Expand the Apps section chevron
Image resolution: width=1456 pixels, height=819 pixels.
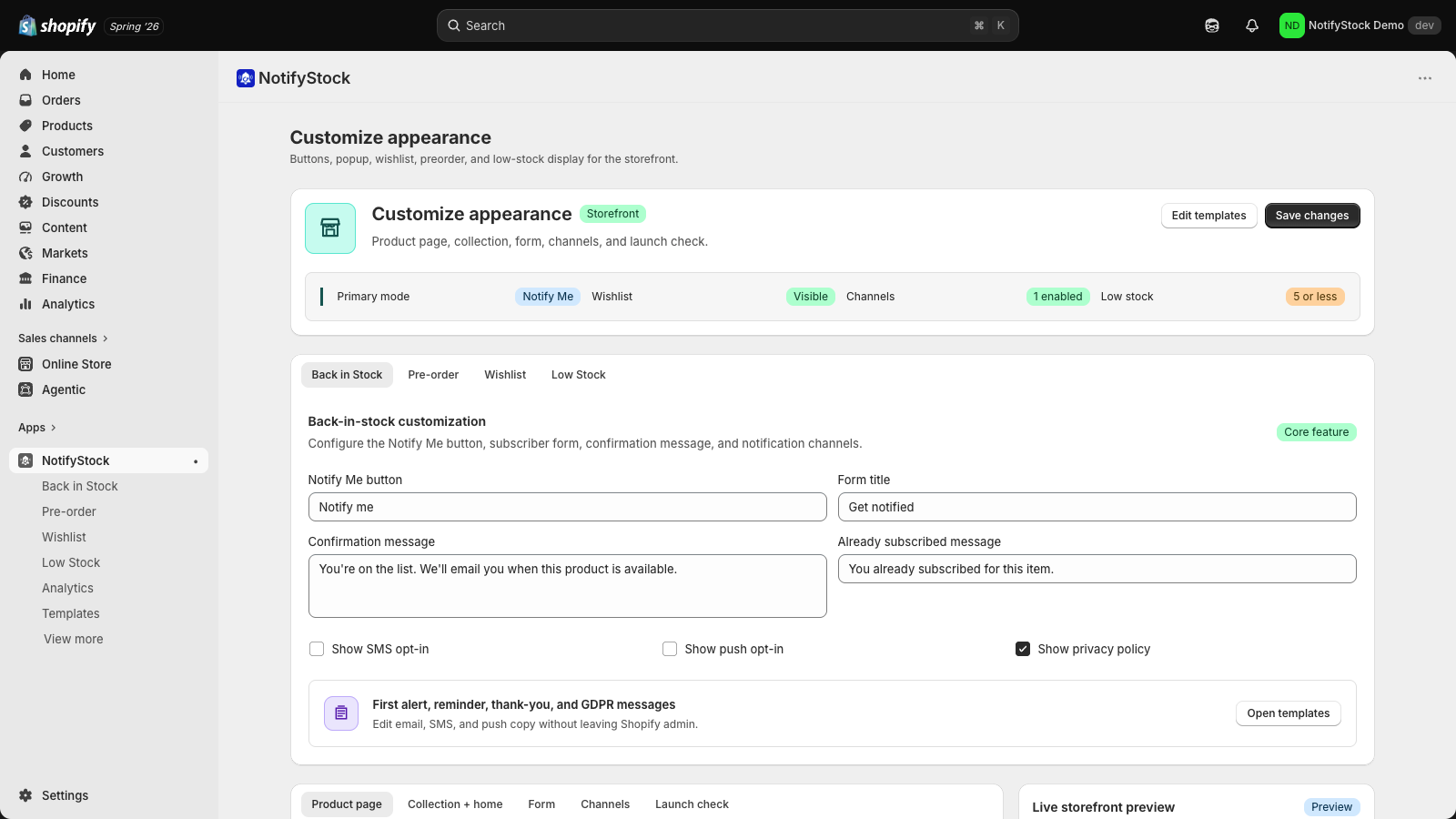[54, 428]
